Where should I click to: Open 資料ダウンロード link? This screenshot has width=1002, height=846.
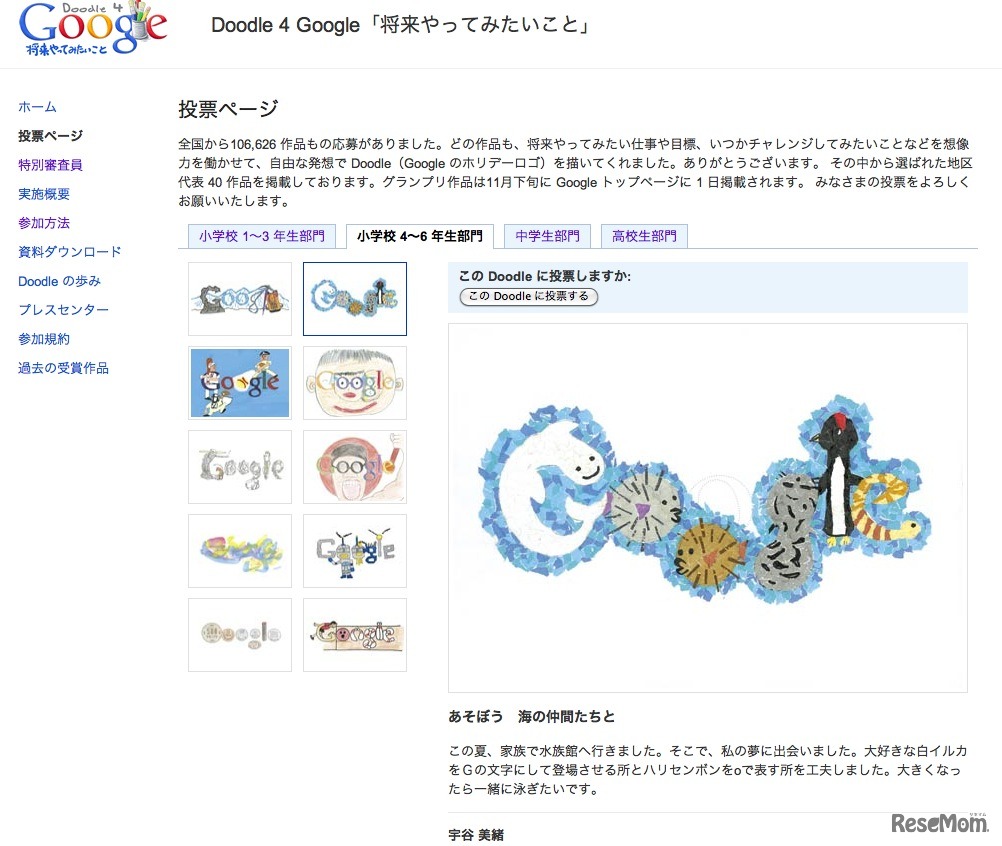click(x=70, y=252)
